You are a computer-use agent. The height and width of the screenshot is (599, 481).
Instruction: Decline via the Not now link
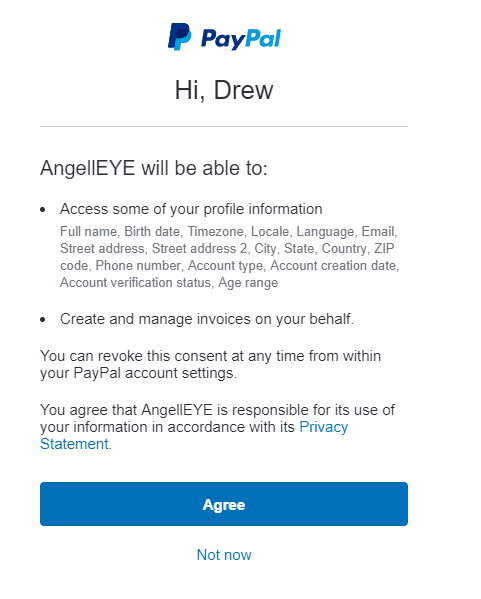[224, 555]
